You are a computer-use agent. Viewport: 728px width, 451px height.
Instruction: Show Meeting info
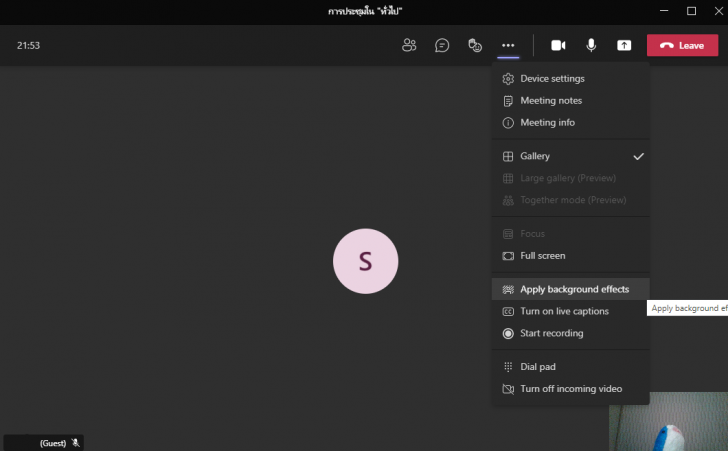click(x=571, y=122)
